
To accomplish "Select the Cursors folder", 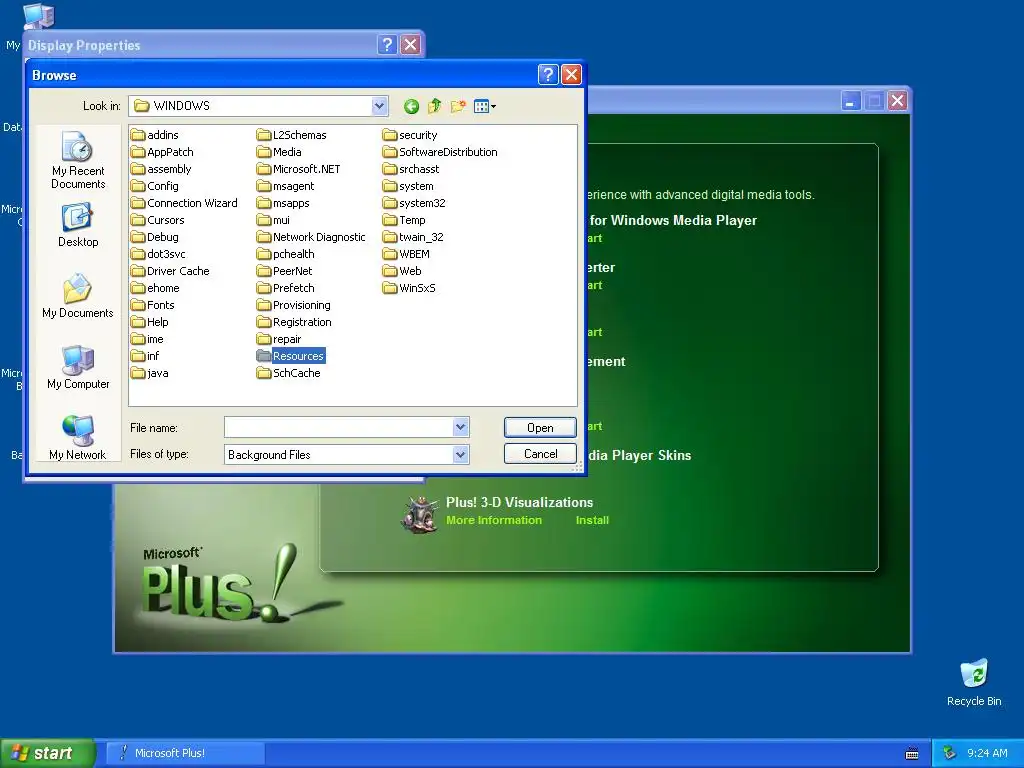I will pos(157,220).
